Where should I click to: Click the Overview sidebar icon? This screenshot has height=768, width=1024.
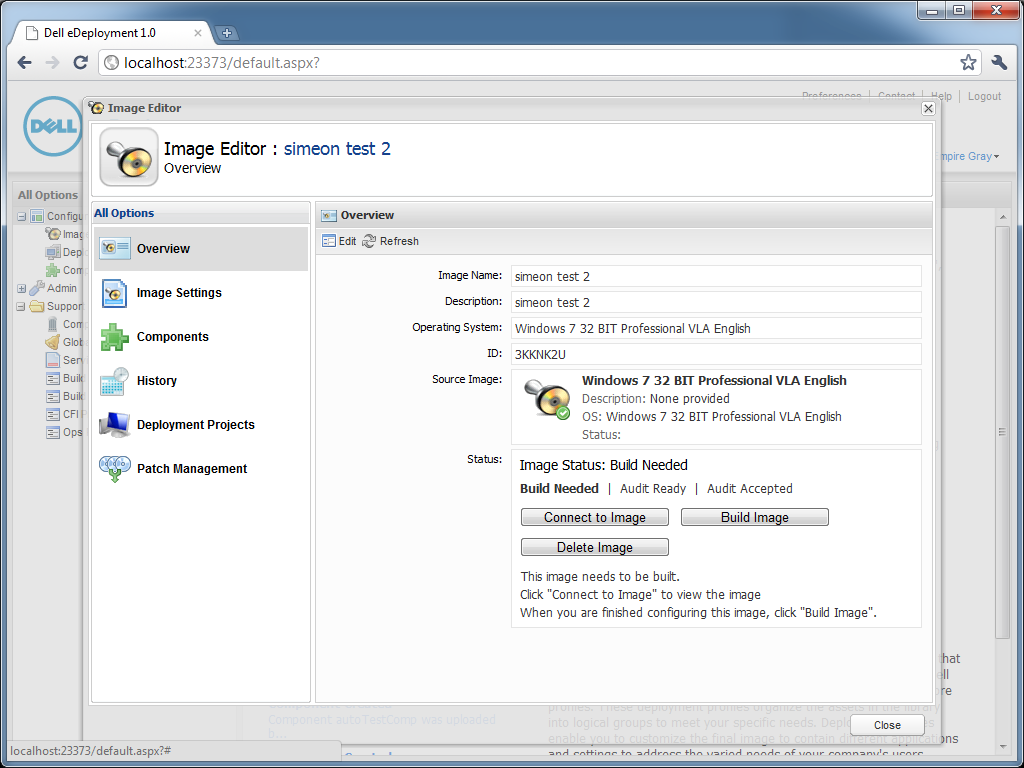point(115,248)
